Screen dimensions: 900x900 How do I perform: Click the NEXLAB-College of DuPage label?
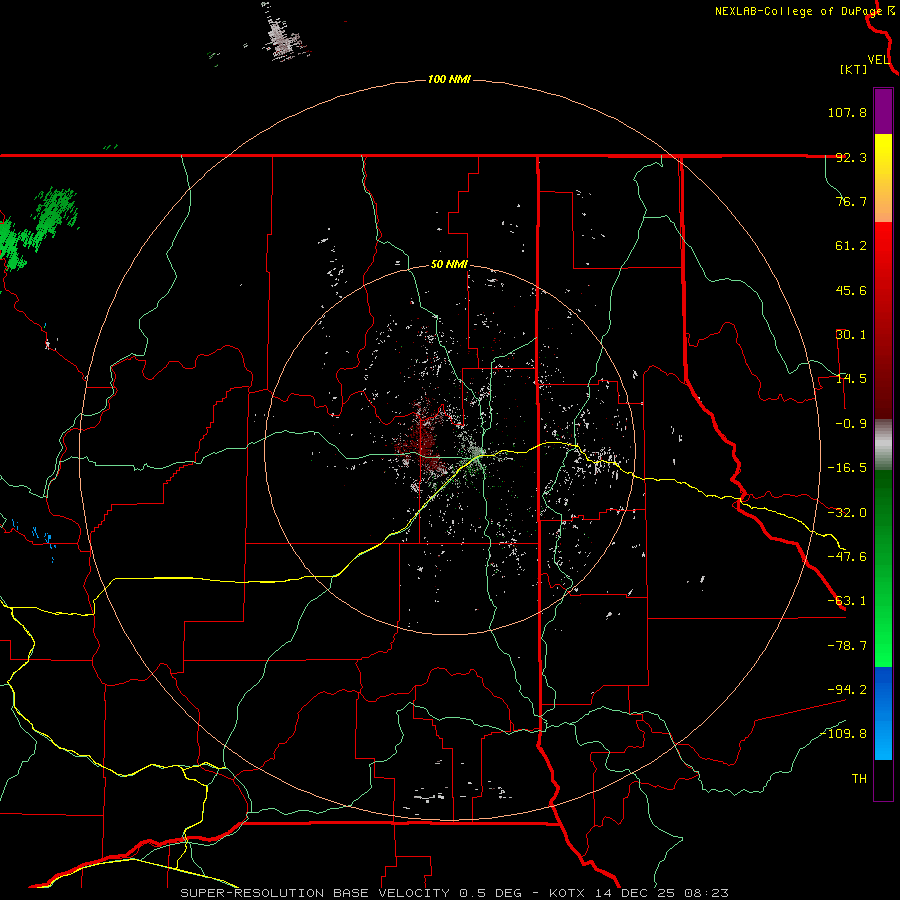point(798,11)
